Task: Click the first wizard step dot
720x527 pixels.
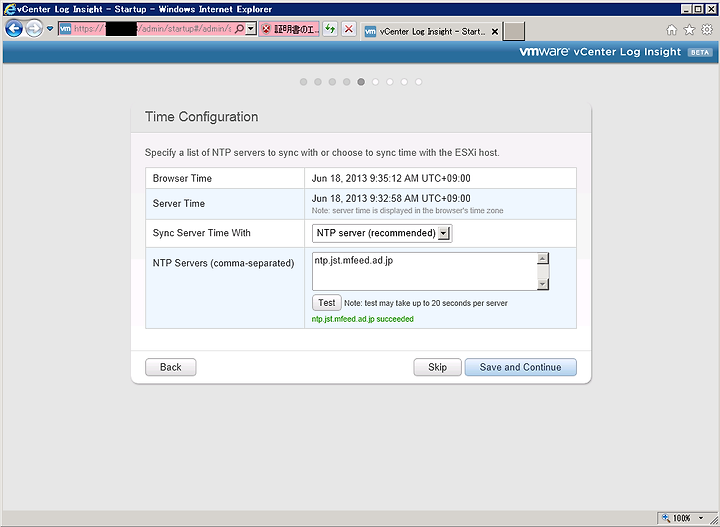Action: (x=304, y=82)
